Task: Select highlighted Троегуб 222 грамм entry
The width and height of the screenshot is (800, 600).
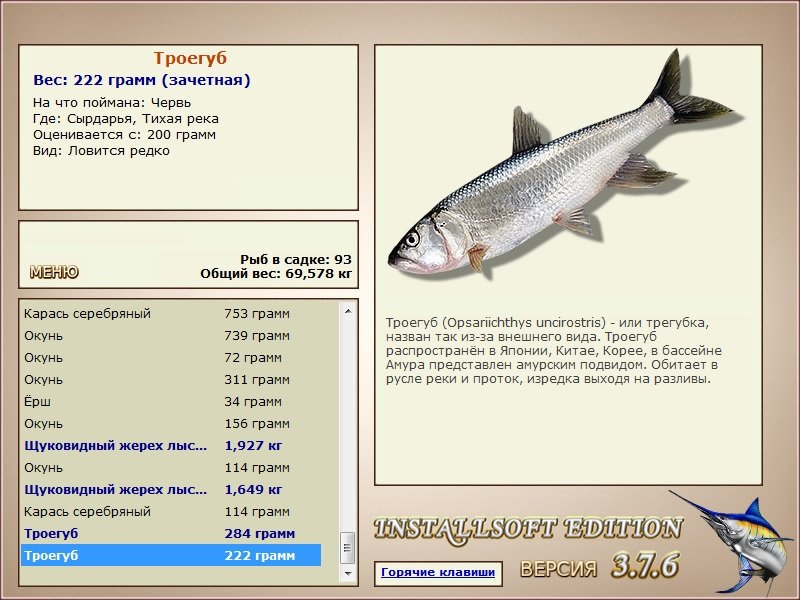Action: [171, 555]
